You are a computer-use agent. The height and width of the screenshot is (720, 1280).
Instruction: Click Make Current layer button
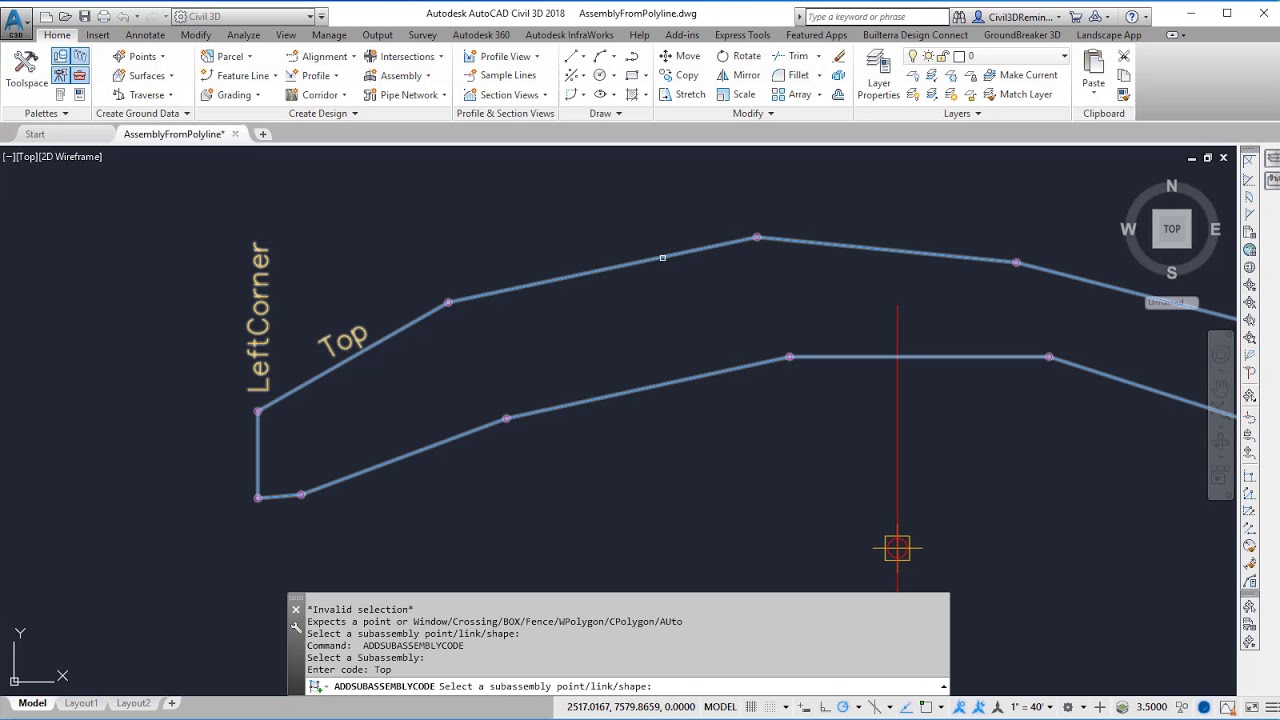[x=1020, y=75]
